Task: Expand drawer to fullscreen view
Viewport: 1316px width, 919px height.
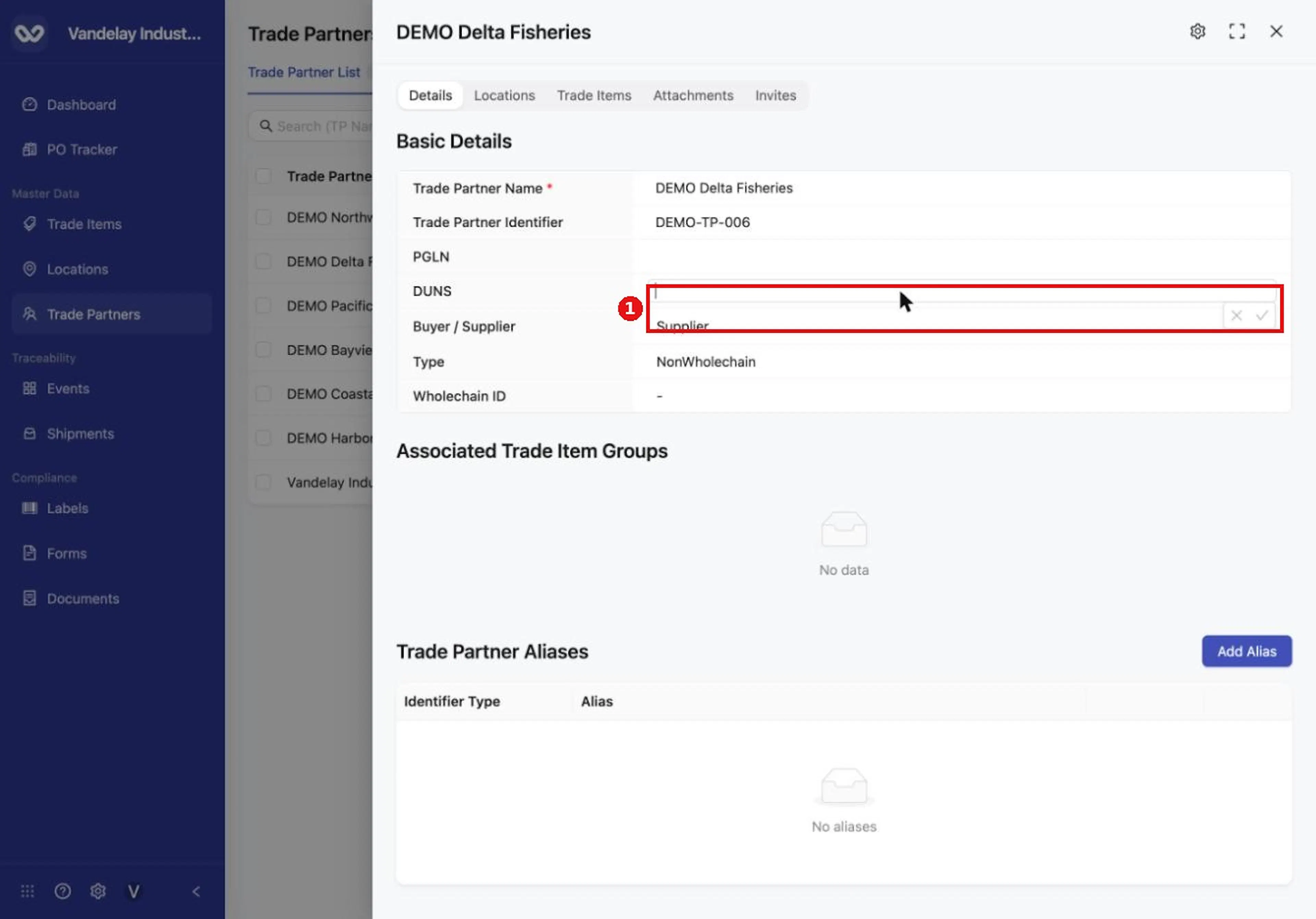Action: 1237,32
